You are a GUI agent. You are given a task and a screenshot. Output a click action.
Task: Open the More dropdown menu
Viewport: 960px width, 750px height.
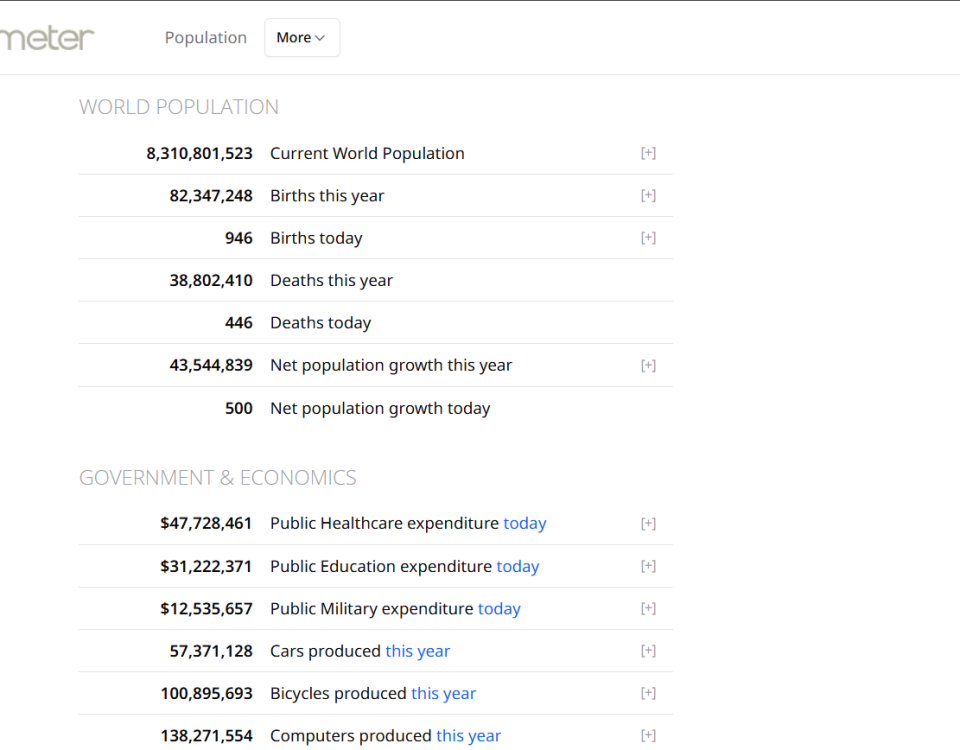[x=302, y=37]
